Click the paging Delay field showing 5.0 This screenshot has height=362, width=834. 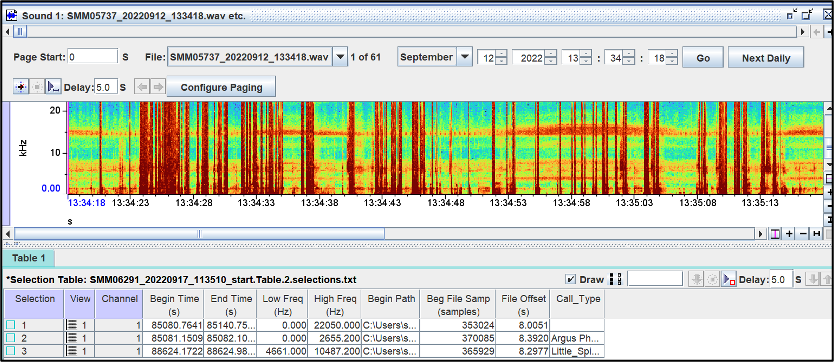pyautogui.click(x=106, y=87)
